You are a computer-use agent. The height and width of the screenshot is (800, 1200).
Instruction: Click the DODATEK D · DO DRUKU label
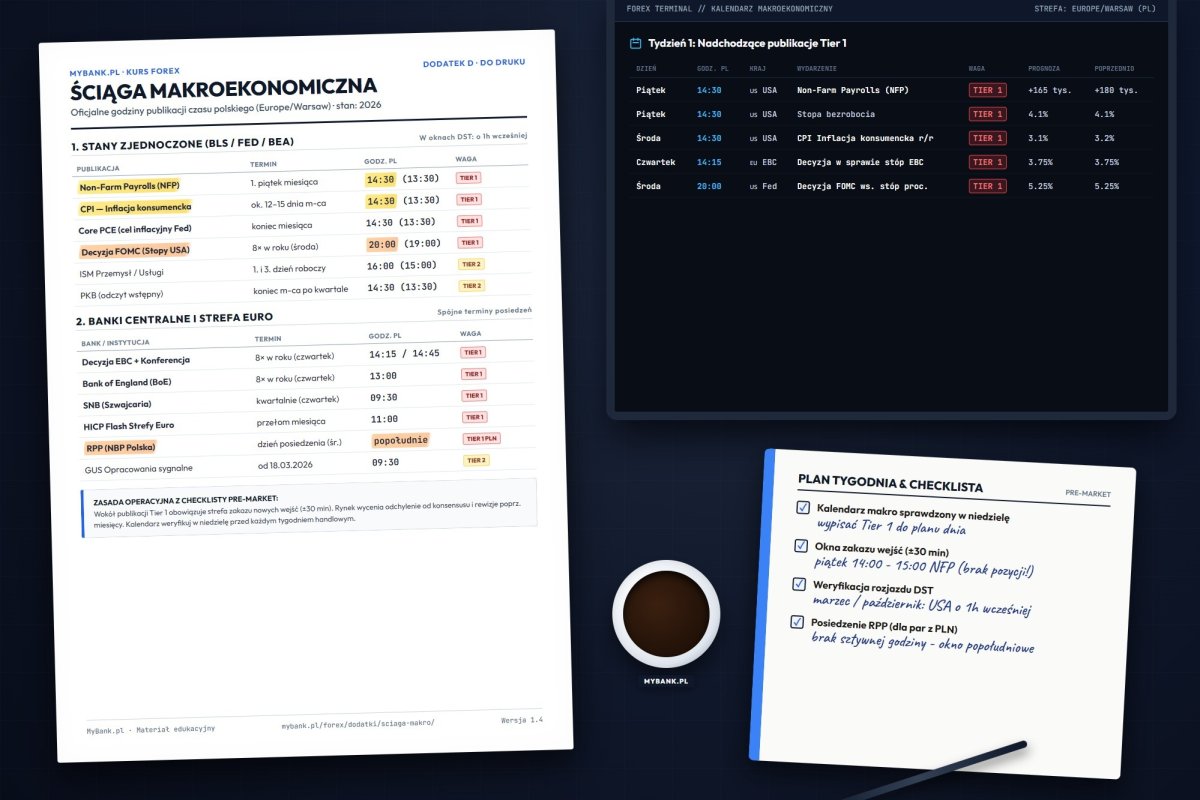coord(474,63)
